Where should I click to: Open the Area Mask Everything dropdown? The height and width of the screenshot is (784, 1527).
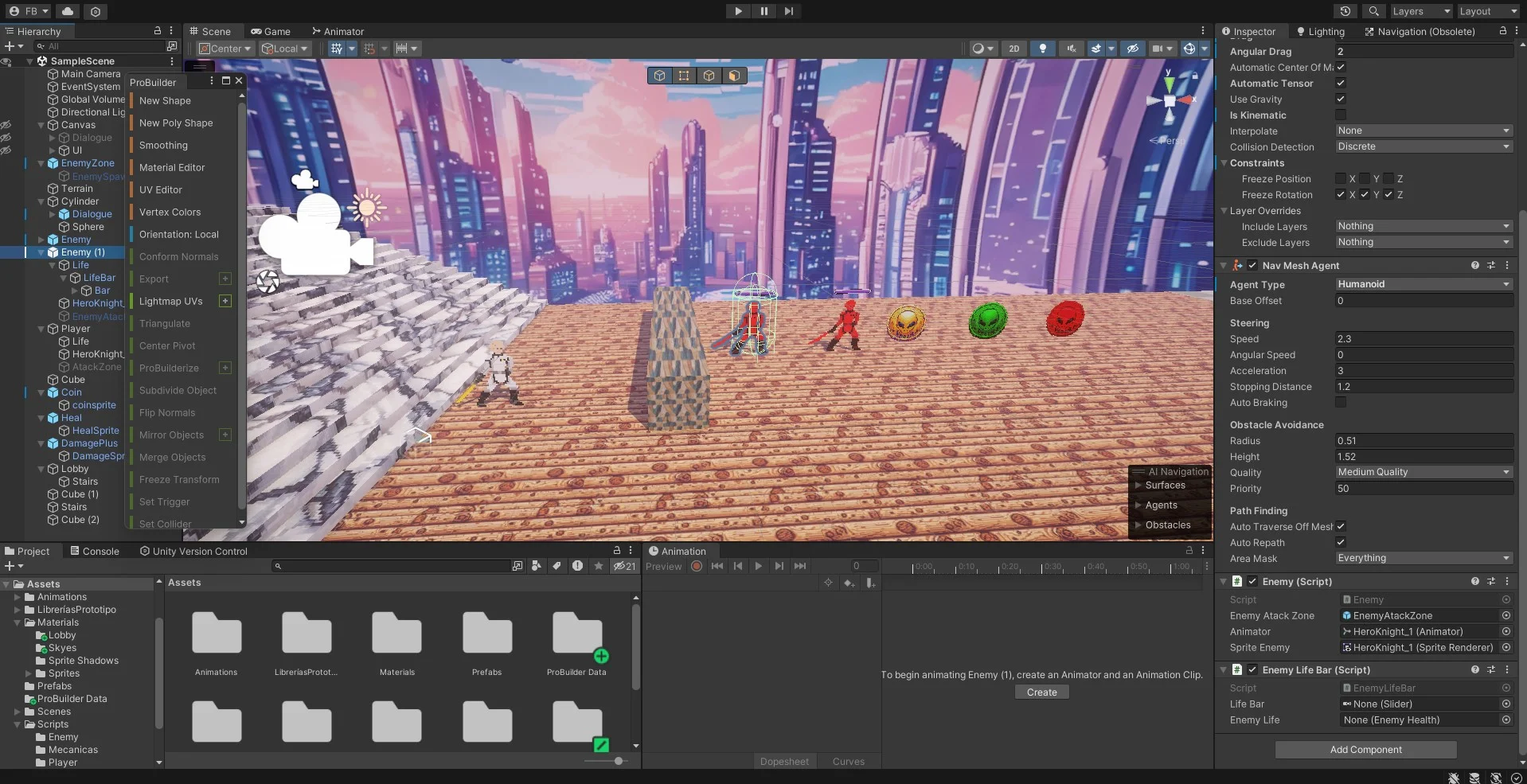click(x=1424, y=558)
